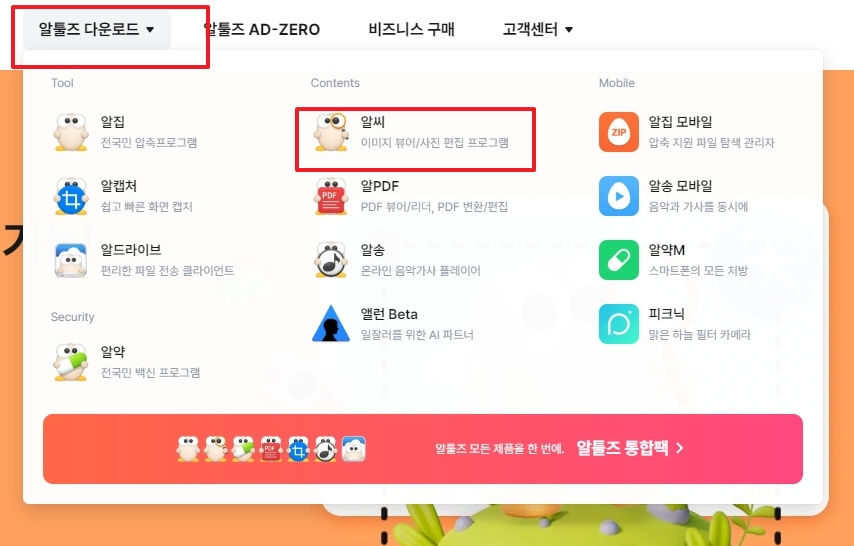This screenshot has height=546, width=854.
Task: Click the 알캡처 blue crop icon
Action: 71,196
